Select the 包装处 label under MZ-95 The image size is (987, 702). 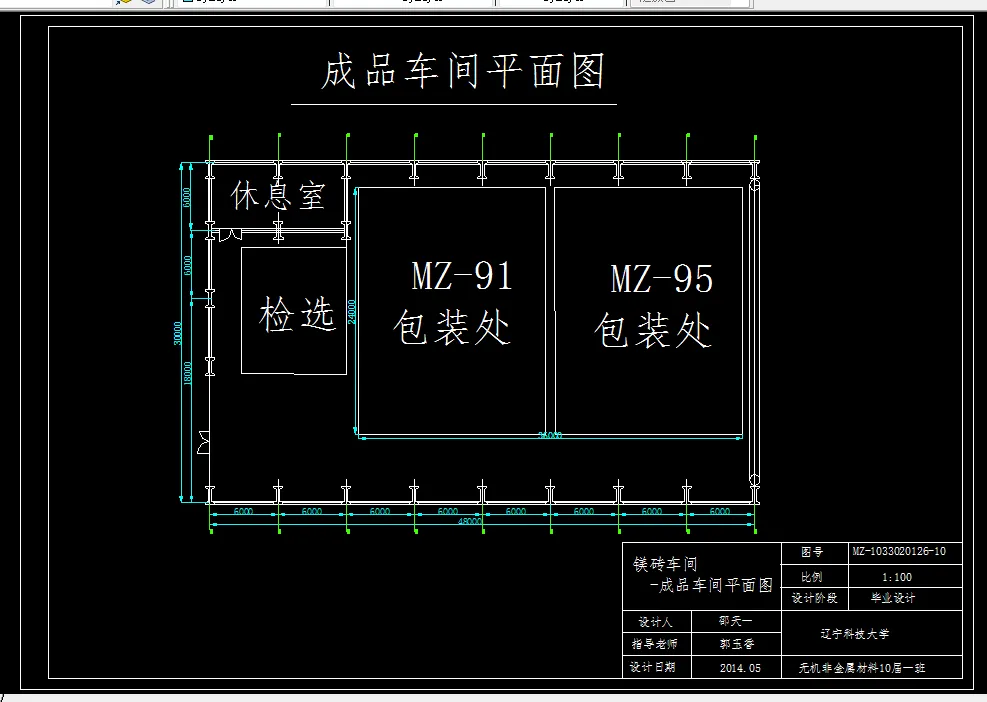(x=653, y=330)
